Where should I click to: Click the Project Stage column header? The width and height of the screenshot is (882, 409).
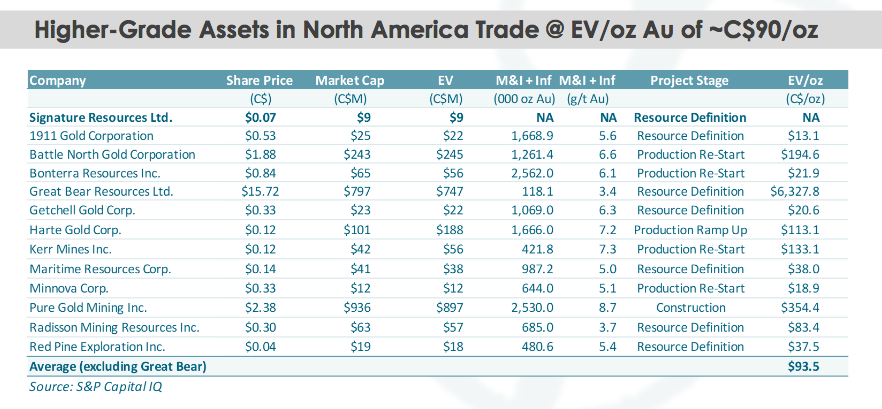pos(689,80)
